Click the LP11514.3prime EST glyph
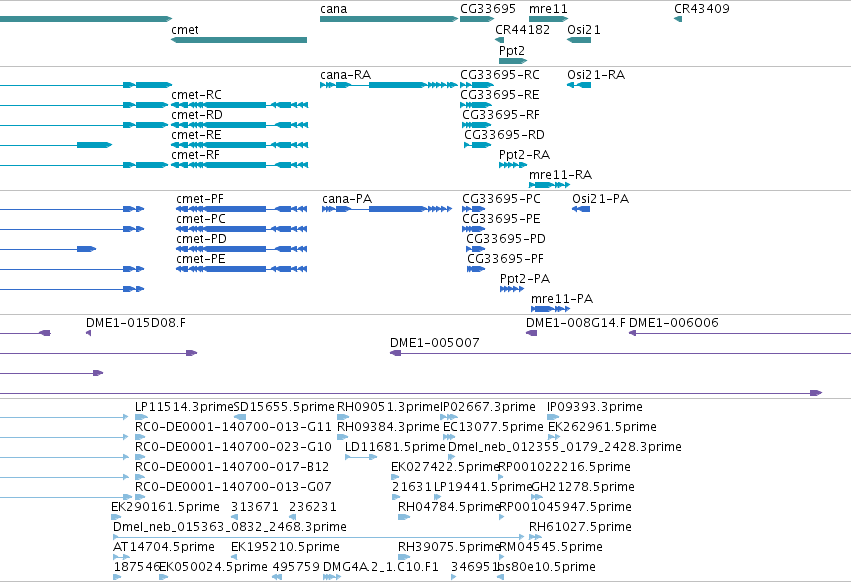The image size is (851, 582). [x=141, y=417]
